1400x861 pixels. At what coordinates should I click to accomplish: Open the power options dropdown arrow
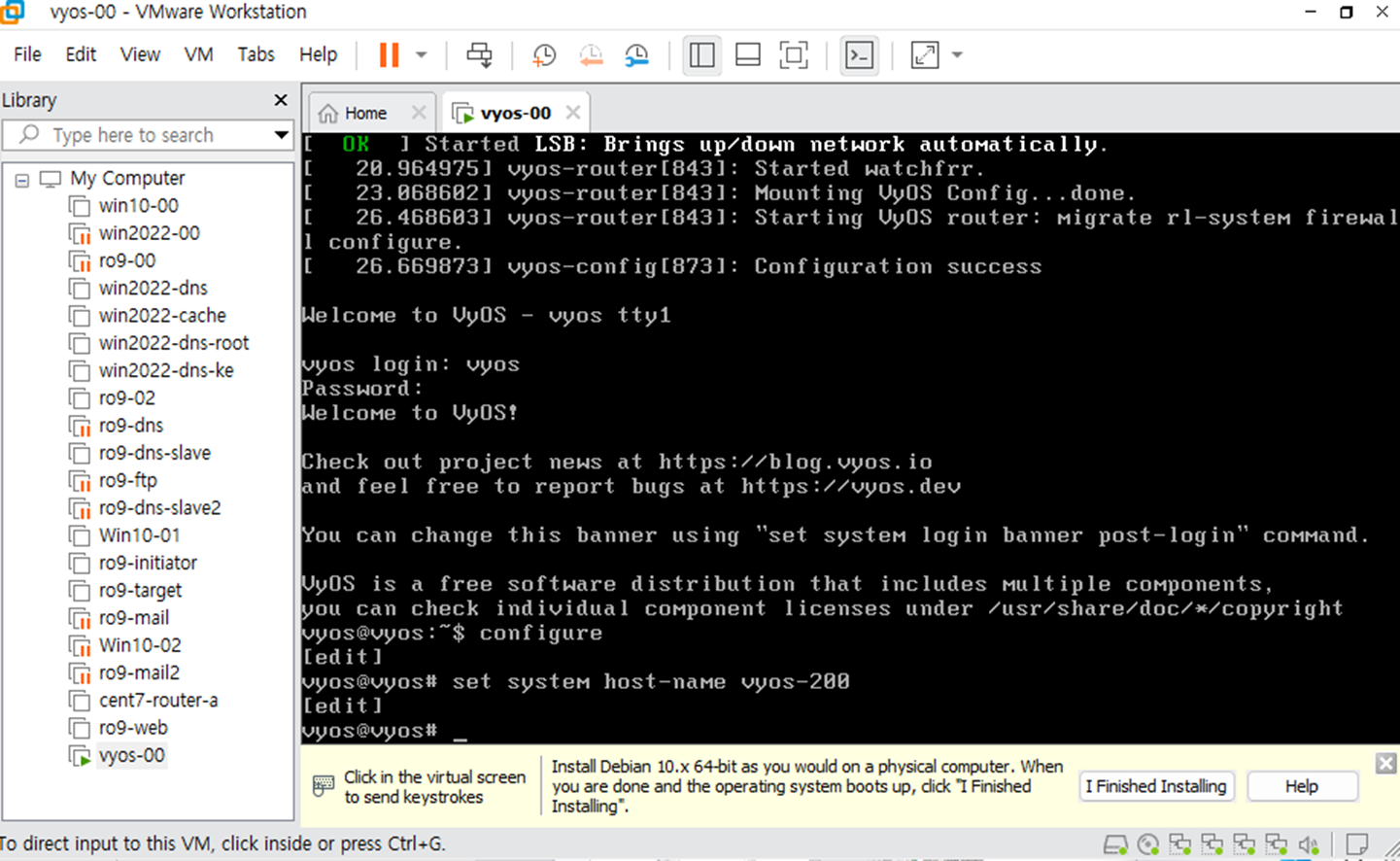coord(422,55)
